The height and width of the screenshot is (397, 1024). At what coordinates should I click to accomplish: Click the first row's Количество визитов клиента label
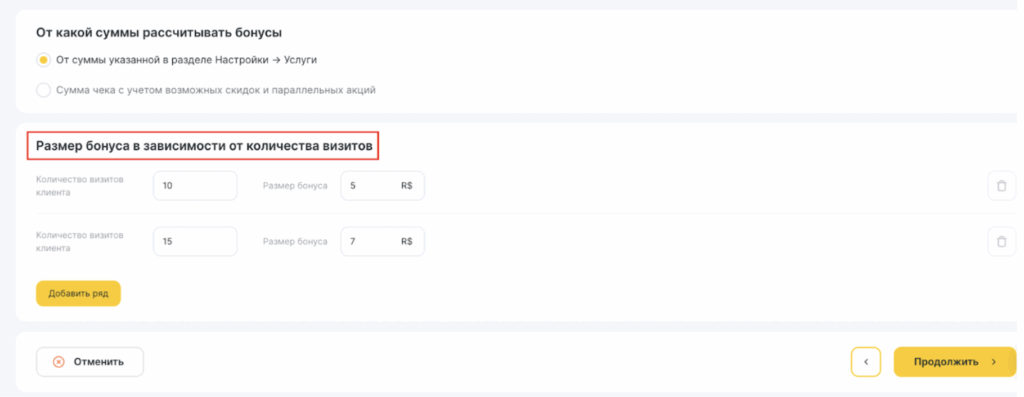(80, 185)
